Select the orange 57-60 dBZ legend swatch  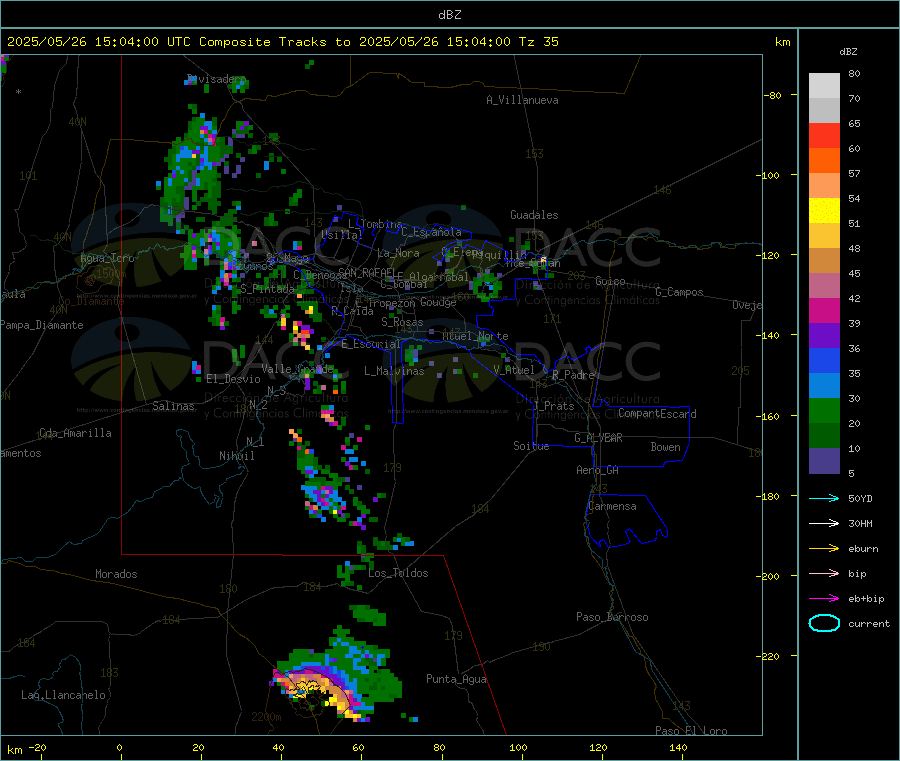[x=824, y=161]
